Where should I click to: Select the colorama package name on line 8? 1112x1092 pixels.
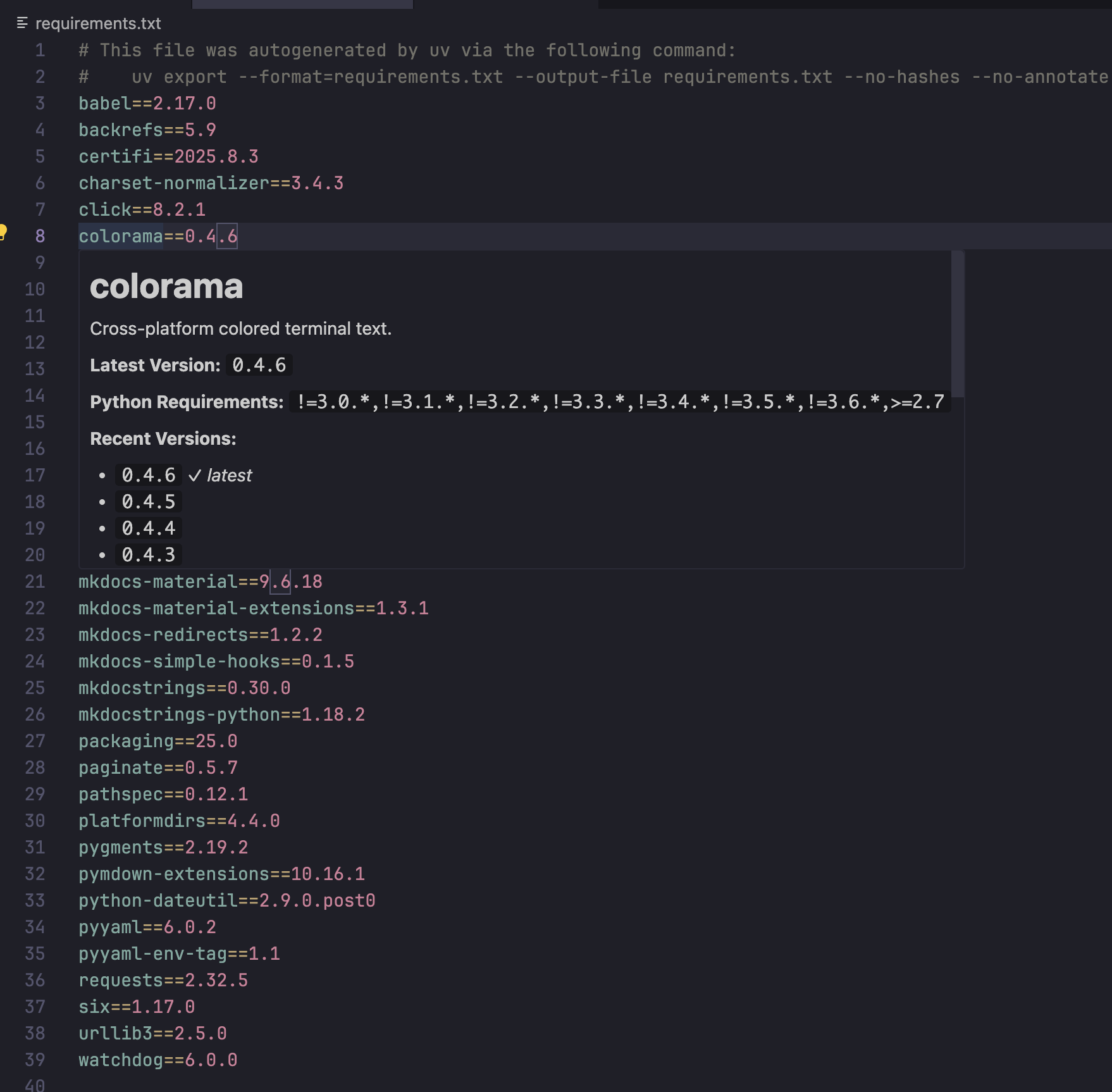pos(121,236)
